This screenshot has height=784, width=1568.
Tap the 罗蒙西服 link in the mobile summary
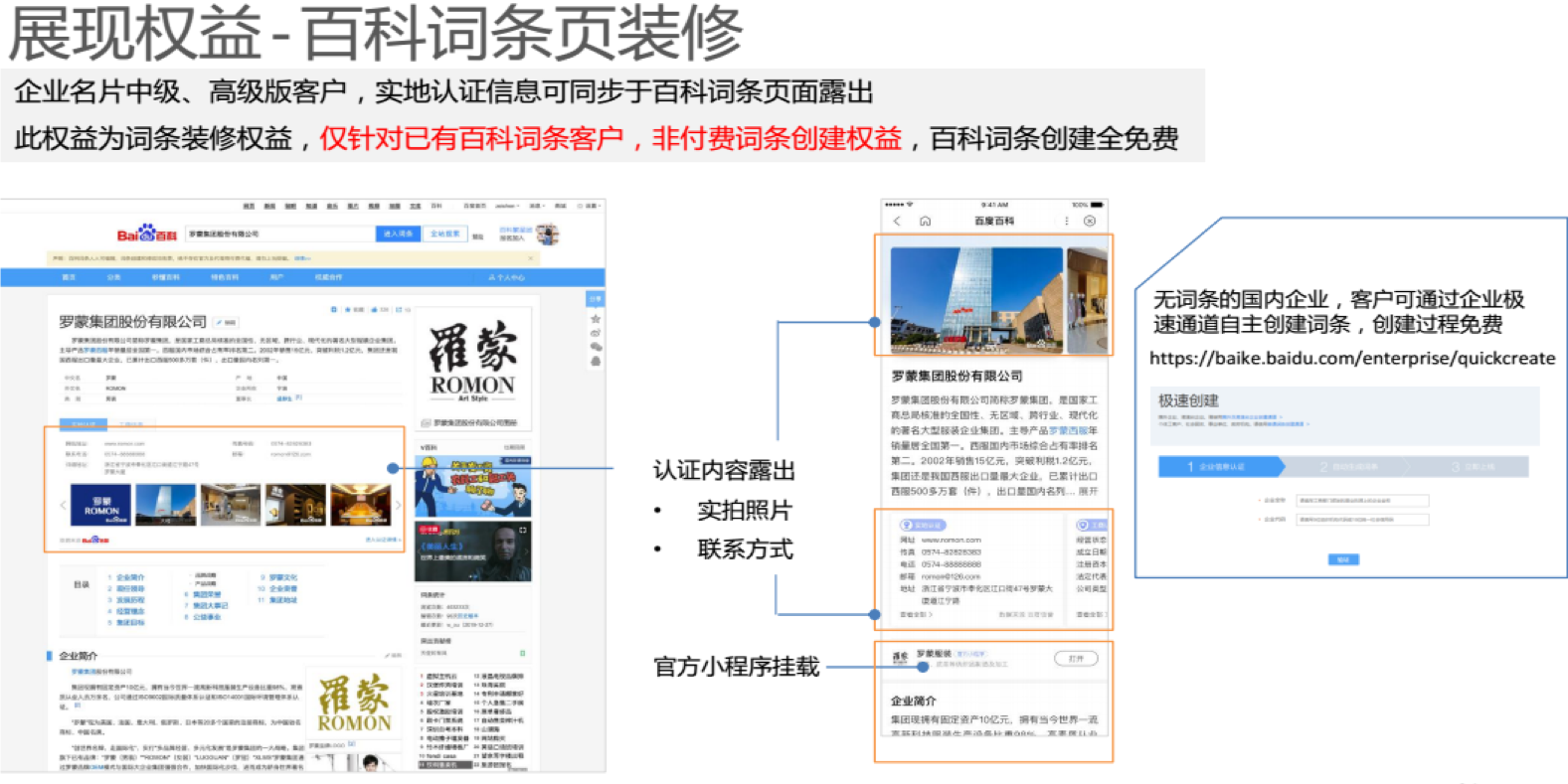[1068, 430]
